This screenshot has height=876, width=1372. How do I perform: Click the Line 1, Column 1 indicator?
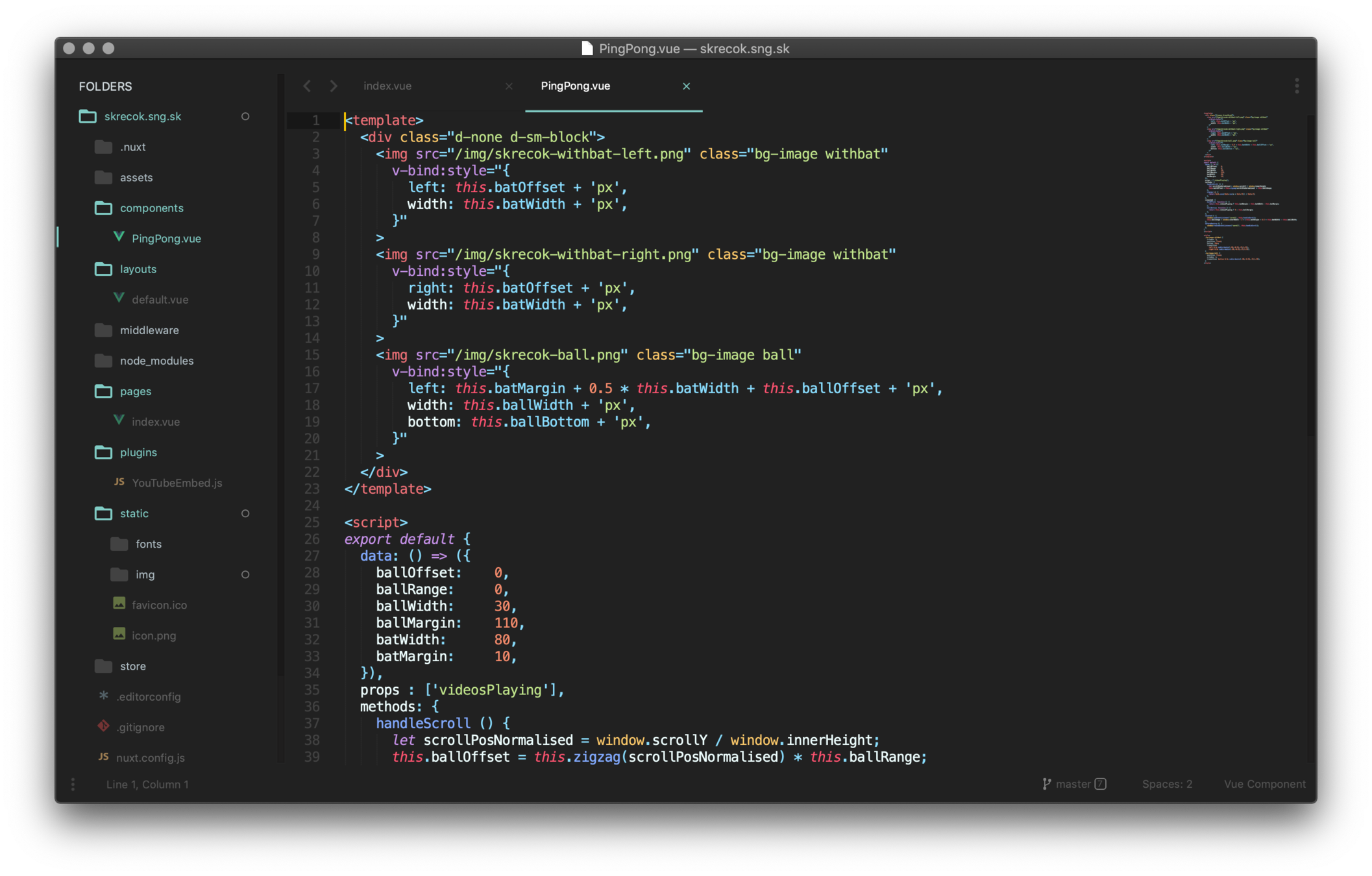pos(147,784)
